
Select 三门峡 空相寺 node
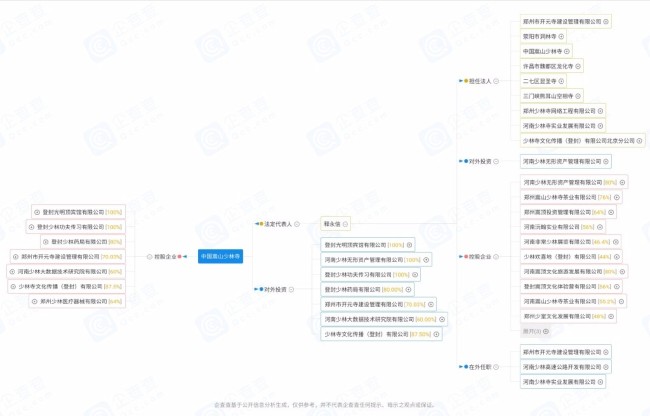pyautogui.click(x=552, y=96)
